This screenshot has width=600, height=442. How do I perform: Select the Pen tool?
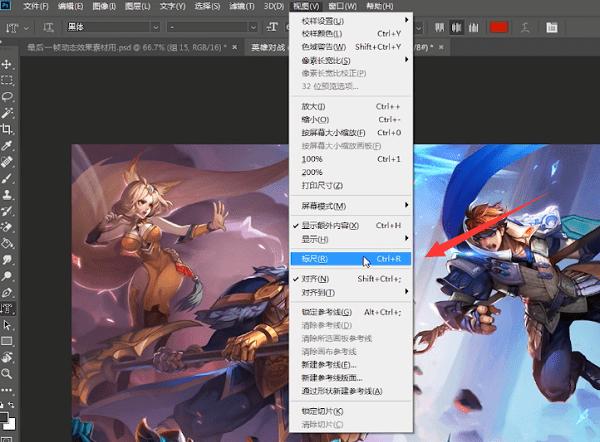pos(7,293)
